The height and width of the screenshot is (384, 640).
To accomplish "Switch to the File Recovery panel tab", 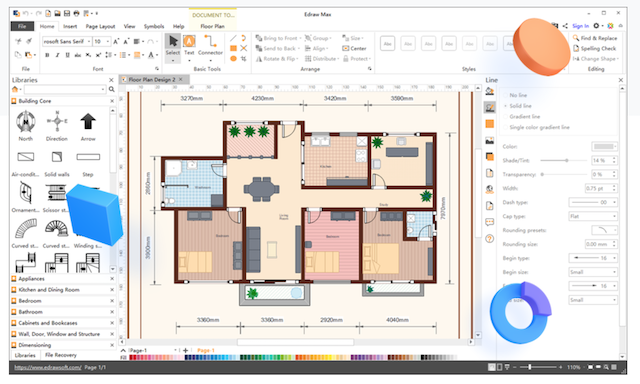I will coord(61,355).
